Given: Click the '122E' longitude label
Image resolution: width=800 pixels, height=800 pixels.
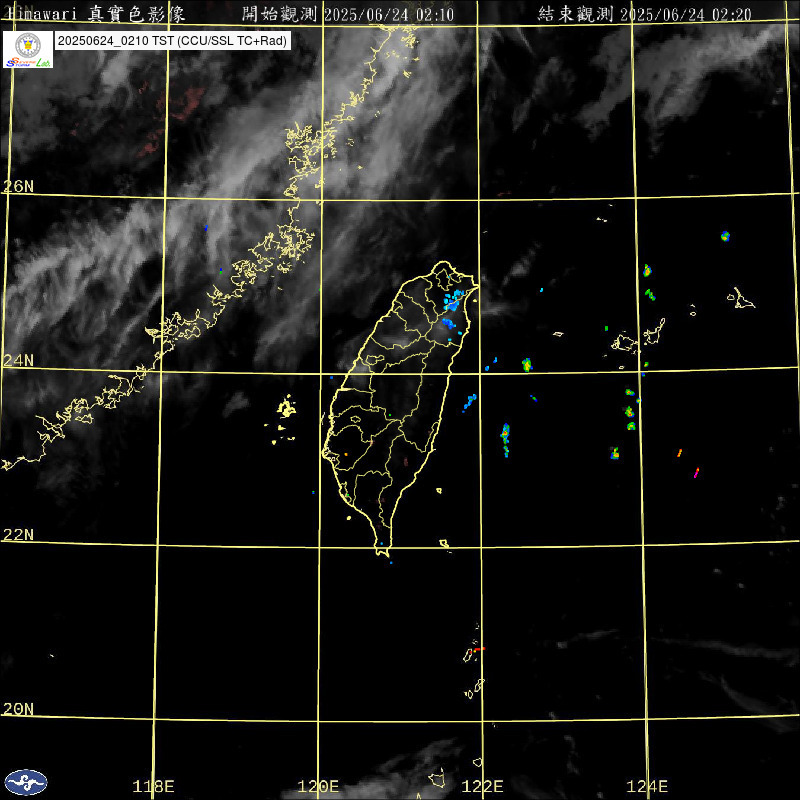Looking at the screenshot, I should tap(482, 786).
